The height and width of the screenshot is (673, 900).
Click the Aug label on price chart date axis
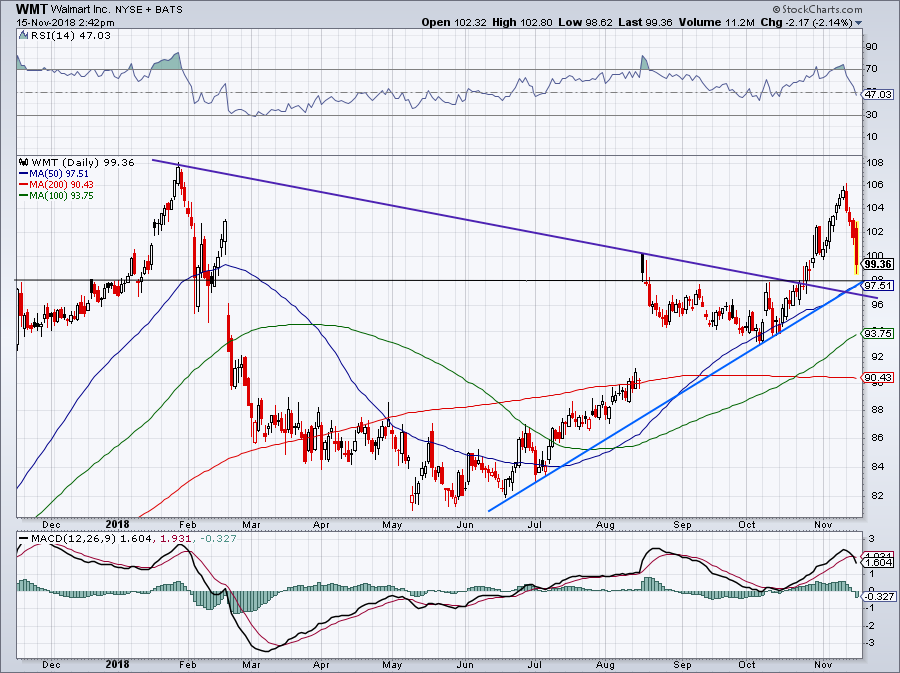pos(605,524)
